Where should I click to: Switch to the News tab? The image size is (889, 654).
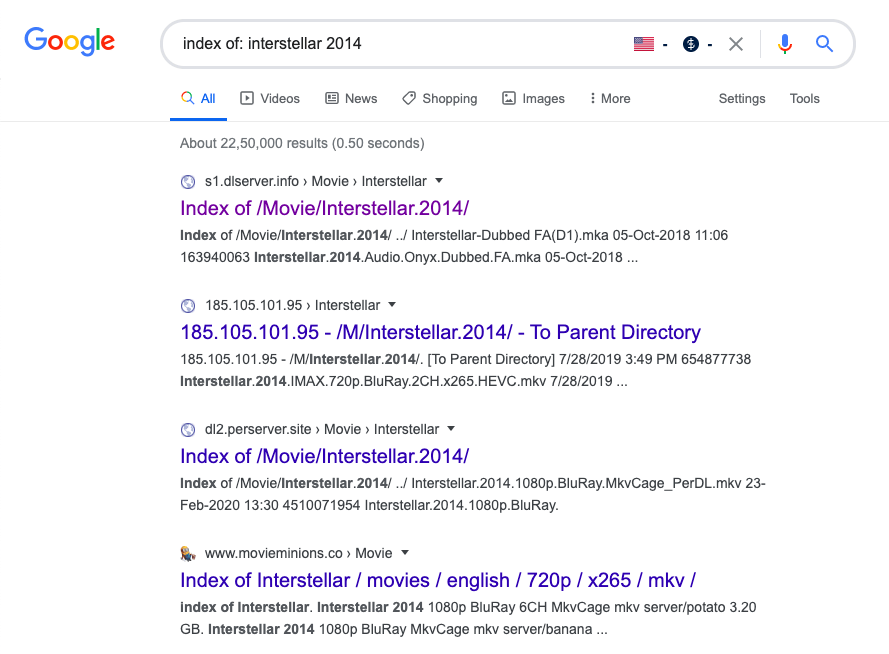(351, 99)
